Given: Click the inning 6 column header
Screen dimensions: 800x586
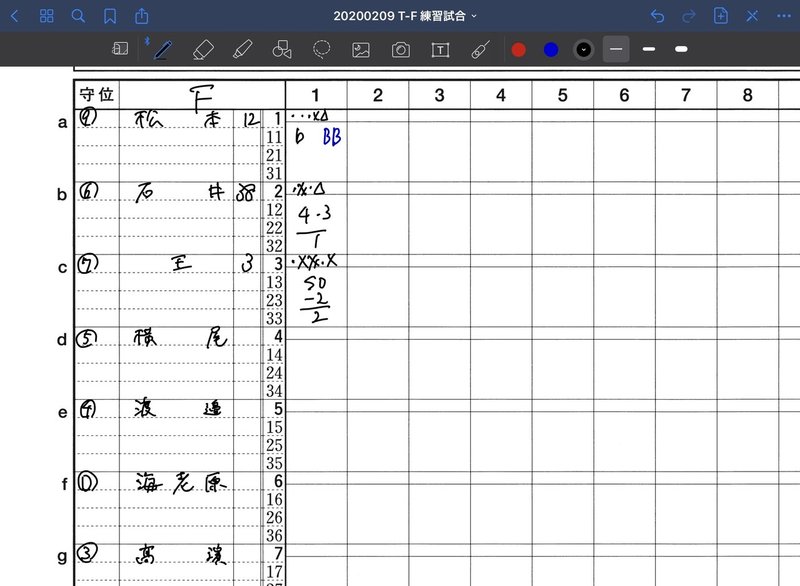Looking at the screenshot, I should click(x=624, y=95).
